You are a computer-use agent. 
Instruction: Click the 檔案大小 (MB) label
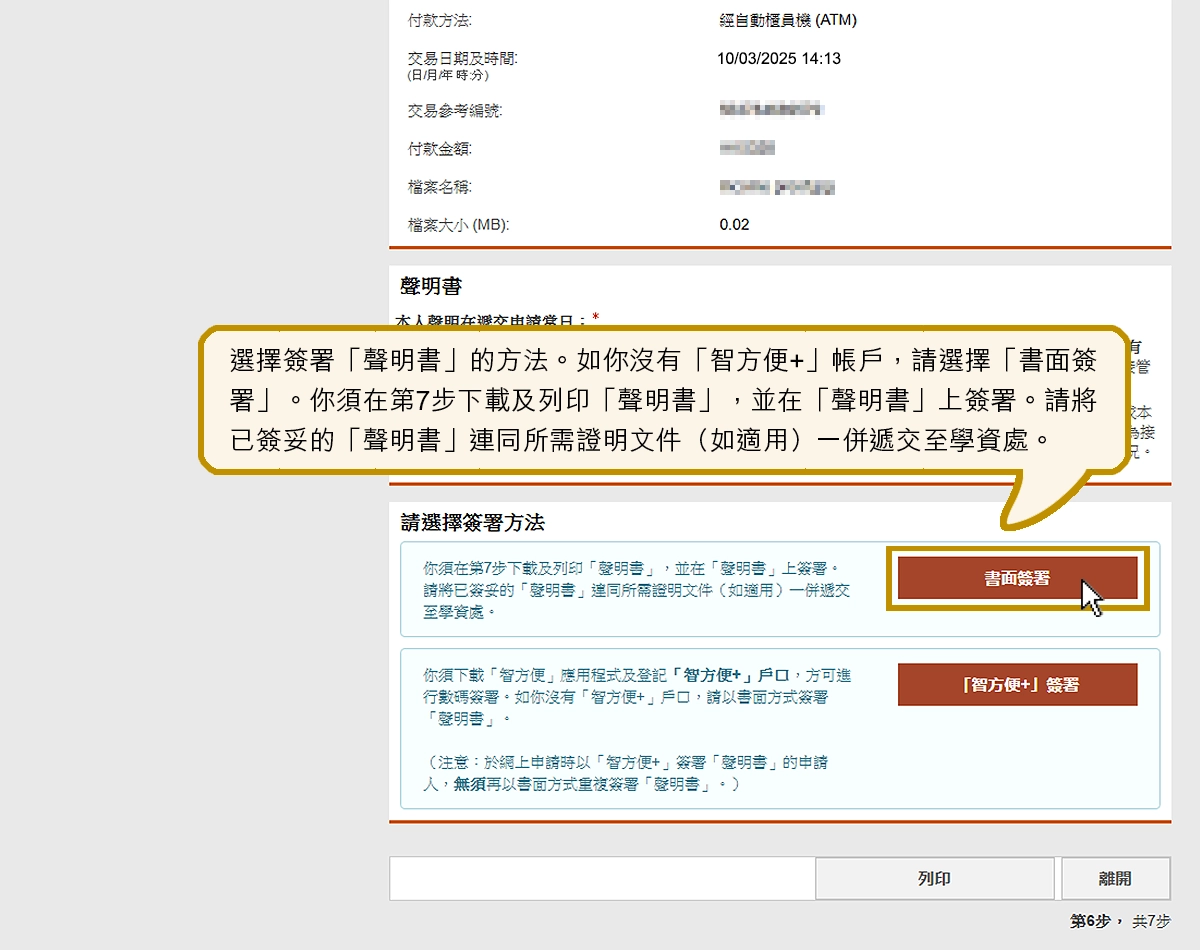pos(458,225)
